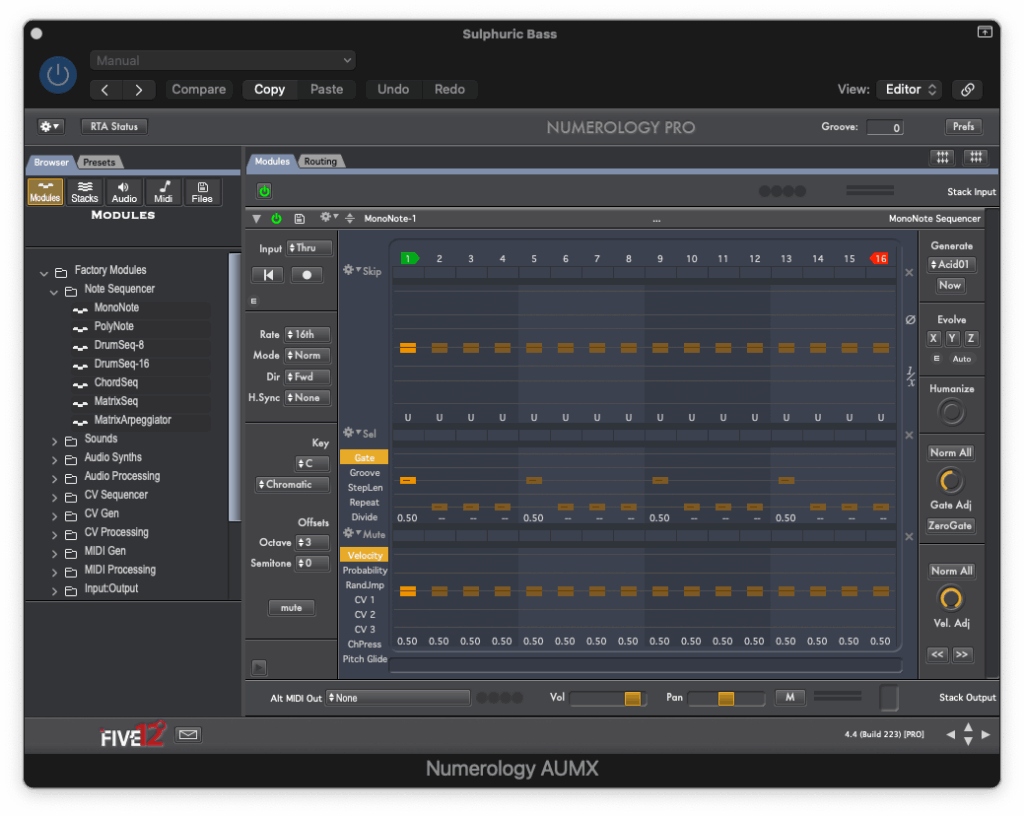This screenshot has width=1024, height=816.
Task: Open the Stacks browser icon
Action: pyautogui.click(x=84, y=192)
